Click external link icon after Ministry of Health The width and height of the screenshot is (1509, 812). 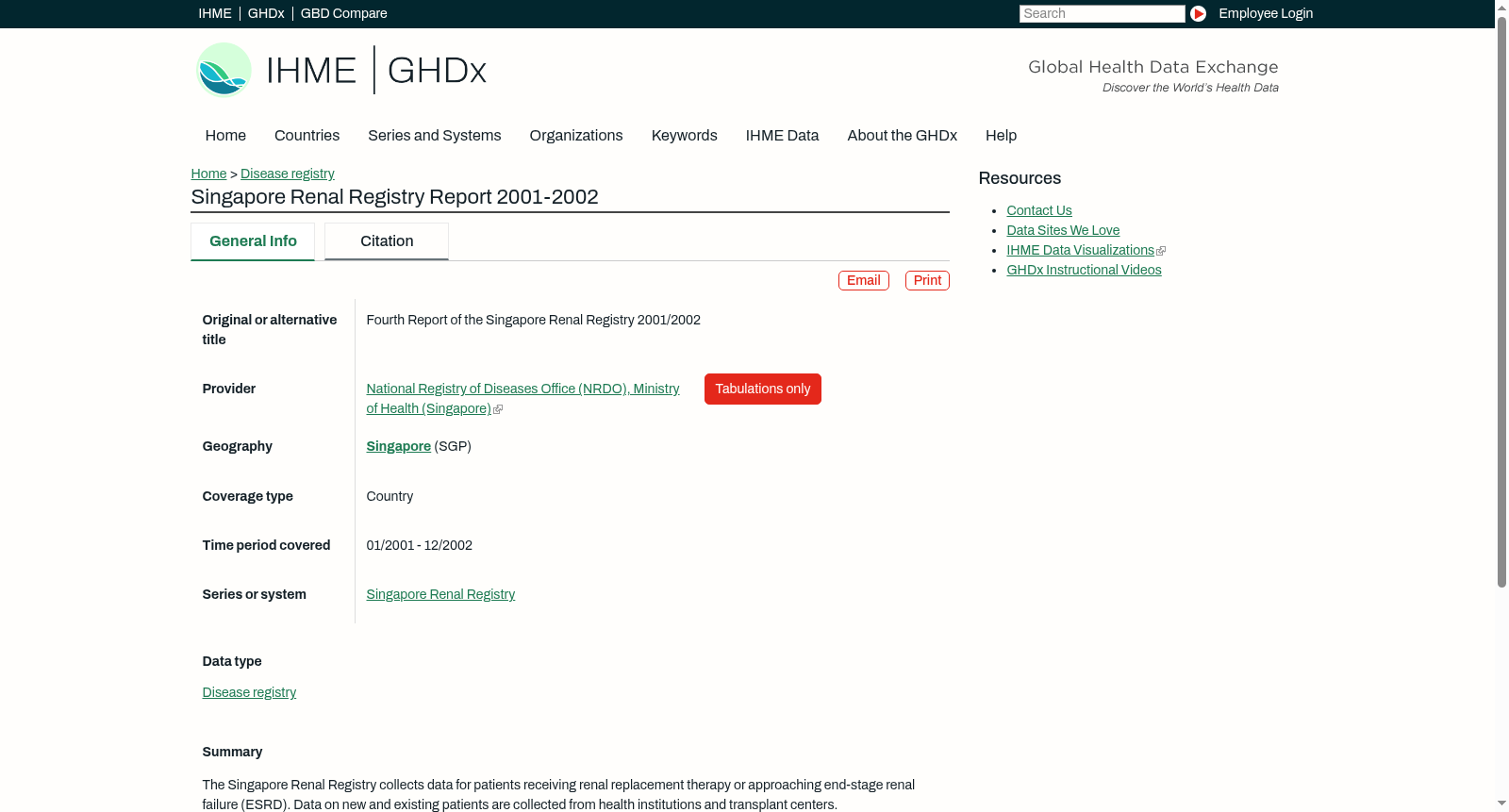[x=498, y=409]
